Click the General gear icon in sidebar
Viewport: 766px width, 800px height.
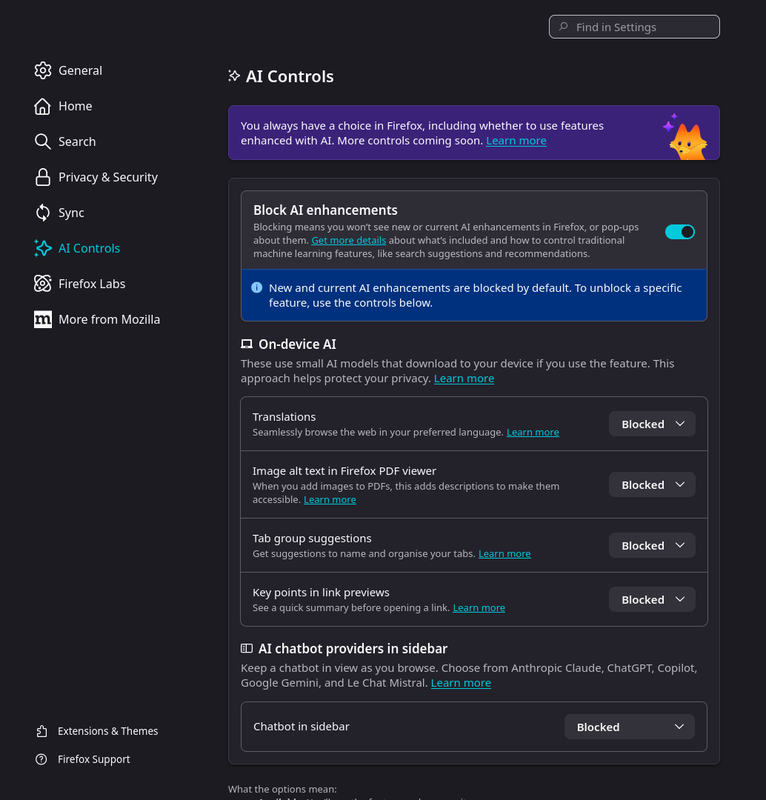42,70
